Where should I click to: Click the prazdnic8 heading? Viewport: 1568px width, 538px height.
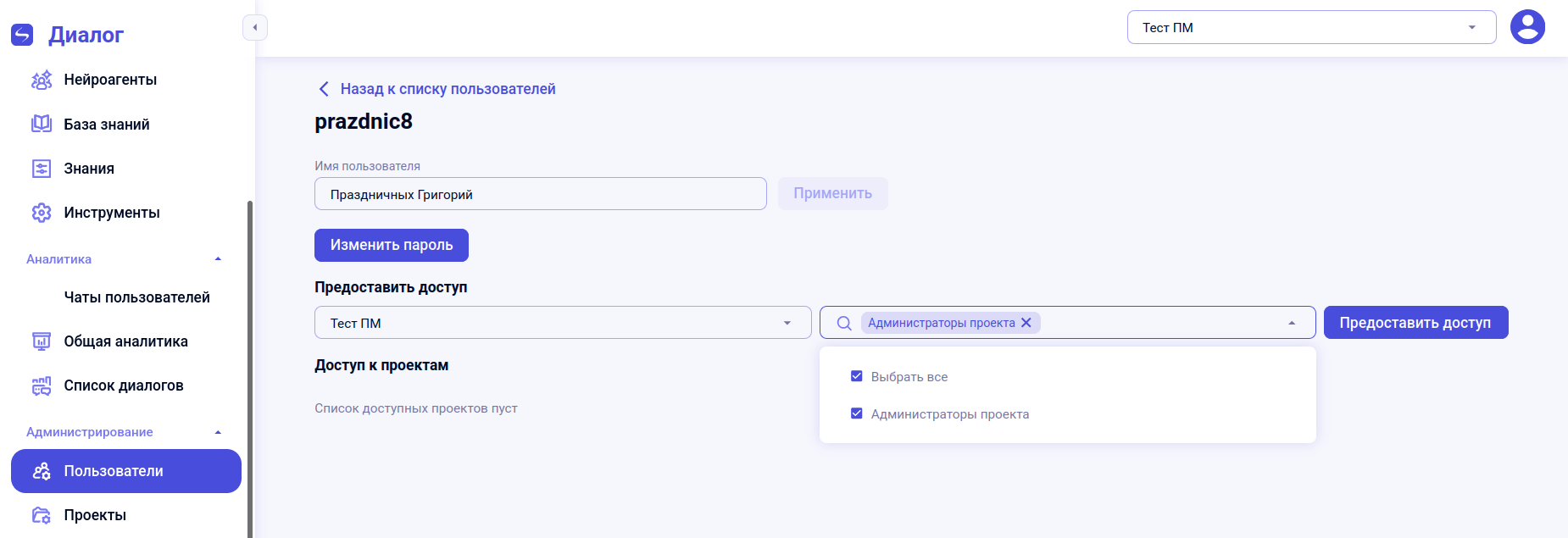(x=364, y=121)
